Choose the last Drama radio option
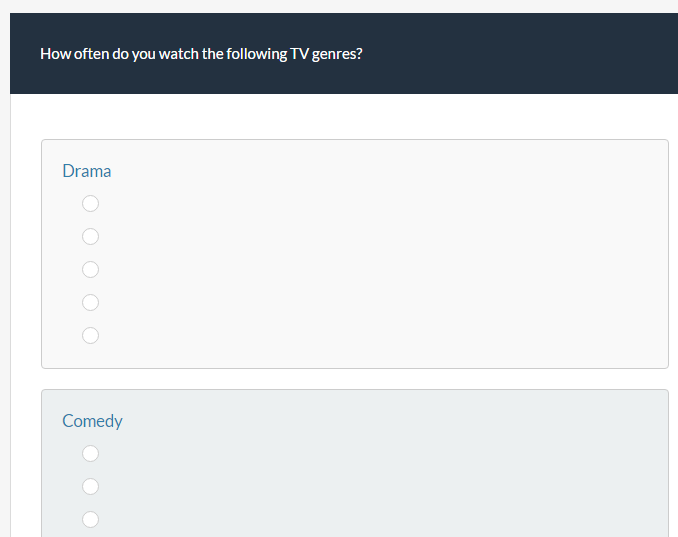The image size is (678, 537). 90,335
